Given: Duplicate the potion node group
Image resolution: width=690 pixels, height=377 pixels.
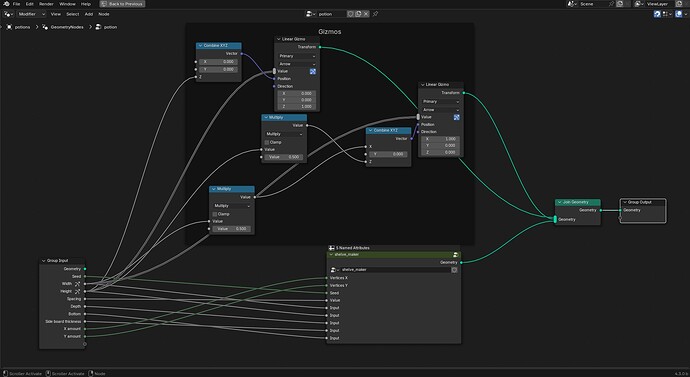Looking at the screenshot, I should pyautogui.click(x=358, y=14).
